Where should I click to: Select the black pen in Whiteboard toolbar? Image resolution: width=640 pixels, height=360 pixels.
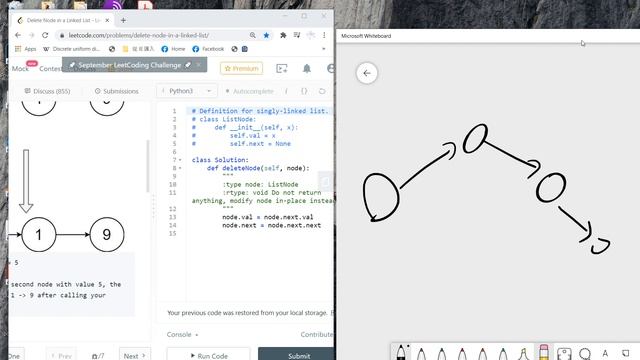[401, 353]
